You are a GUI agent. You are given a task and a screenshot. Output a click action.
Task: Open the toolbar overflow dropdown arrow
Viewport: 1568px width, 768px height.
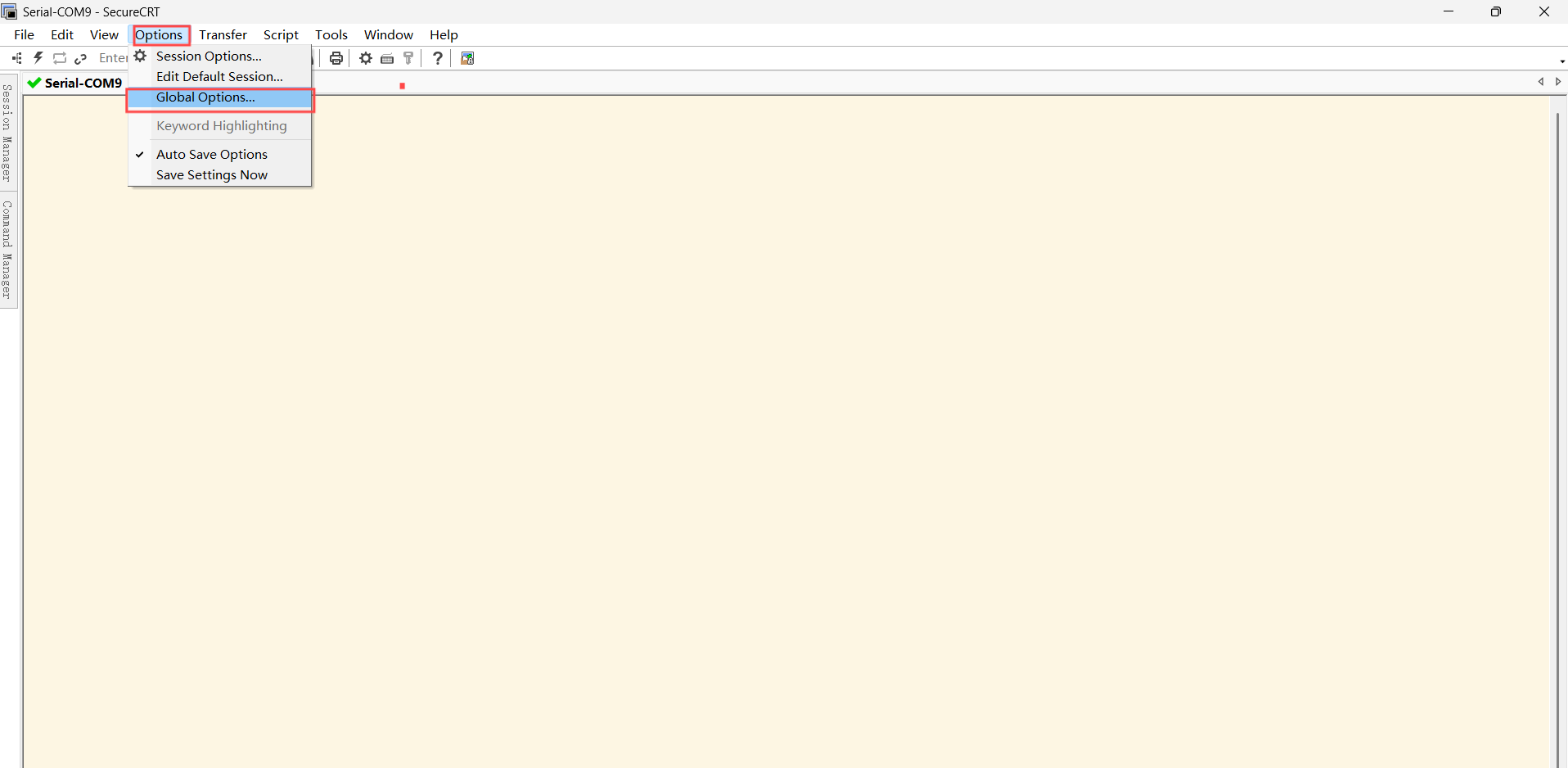[1561, 60]
